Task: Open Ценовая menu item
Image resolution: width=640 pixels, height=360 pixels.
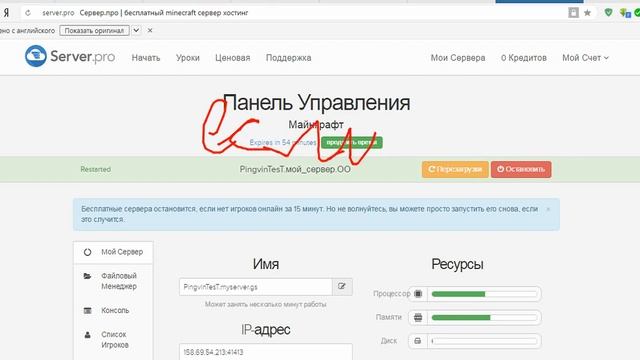Action: (233, 58)
